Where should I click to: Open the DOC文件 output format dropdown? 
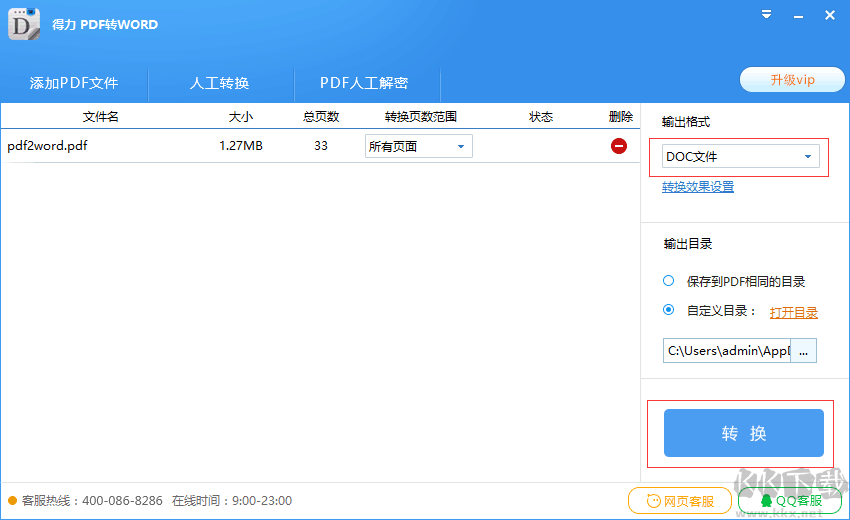(x=740, y=157)
